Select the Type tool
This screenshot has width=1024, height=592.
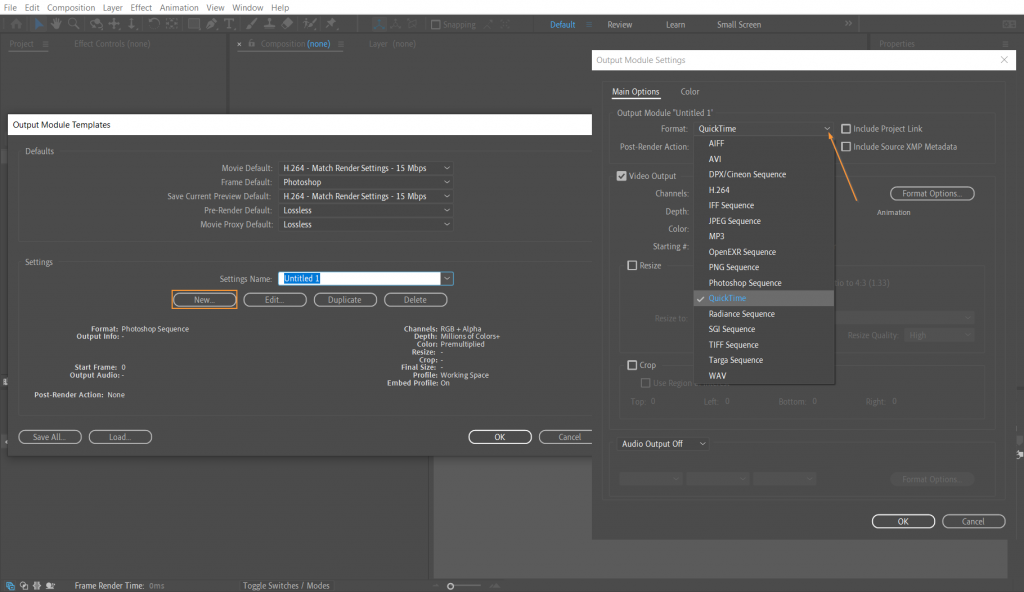pos(228,24)
